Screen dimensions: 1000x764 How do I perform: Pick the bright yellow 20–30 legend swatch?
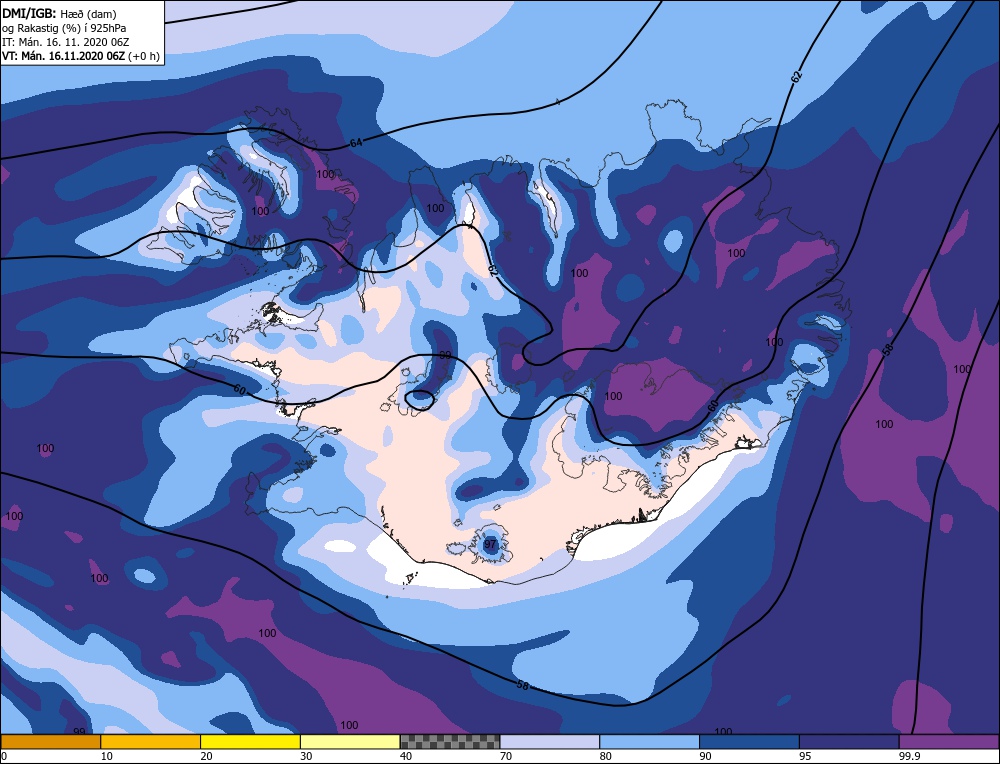coord(250,742)
